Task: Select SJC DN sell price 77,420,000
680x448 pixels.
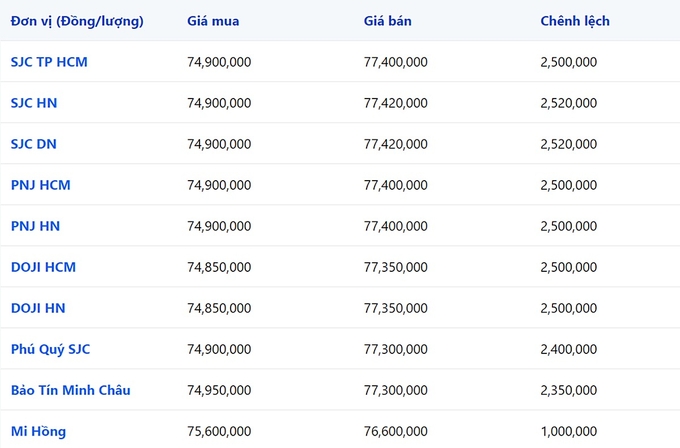Action: (396, 144)
